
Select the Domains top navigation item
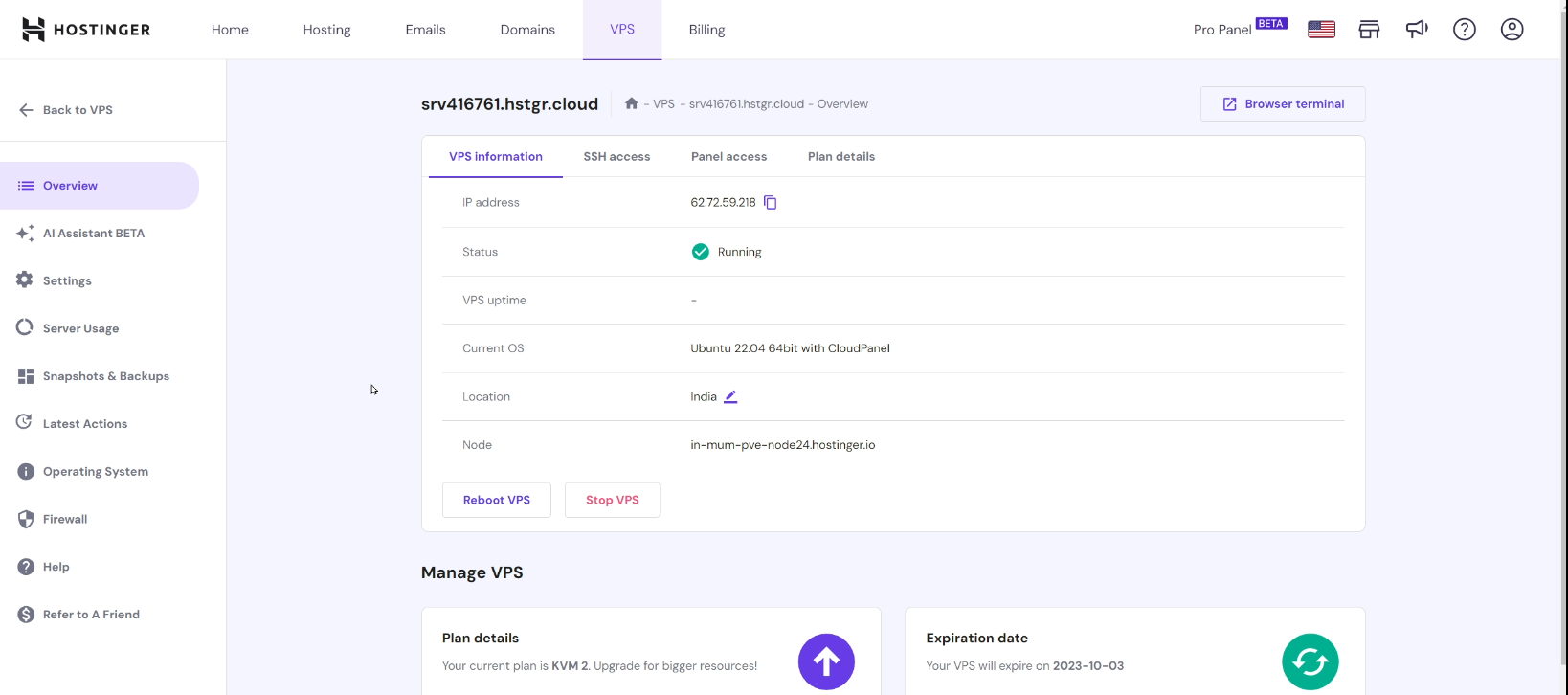pyautogui.click(x=527, y=30)
